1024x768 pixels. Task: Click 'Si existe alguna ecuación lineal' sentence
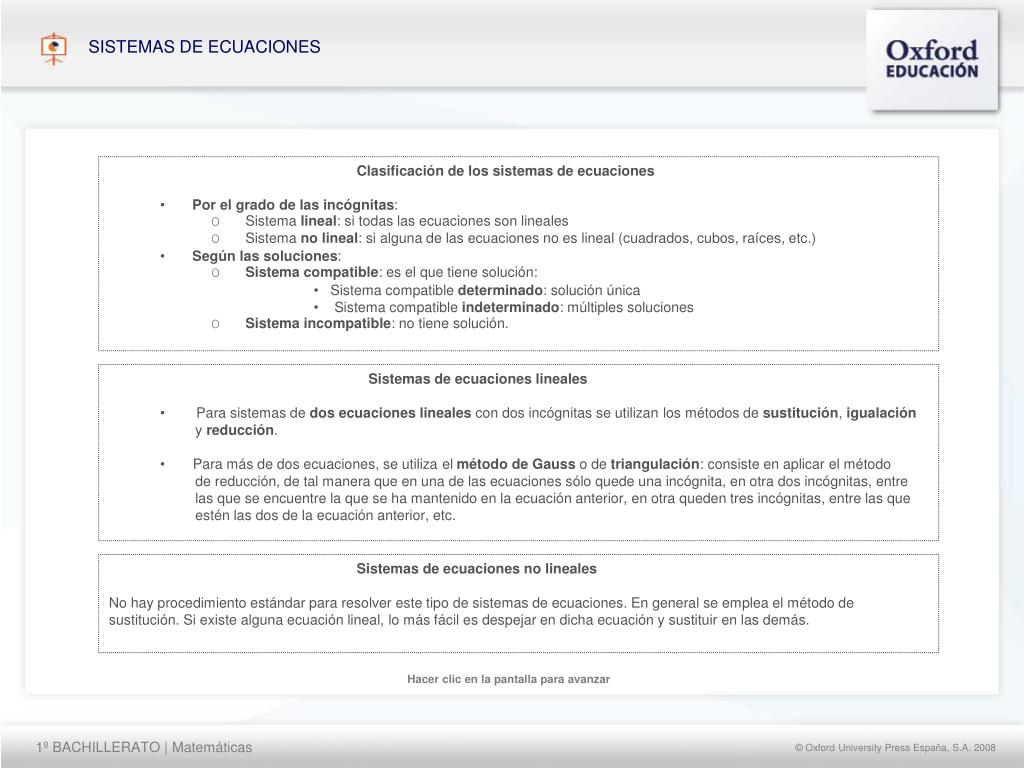[x=496, y=620]
